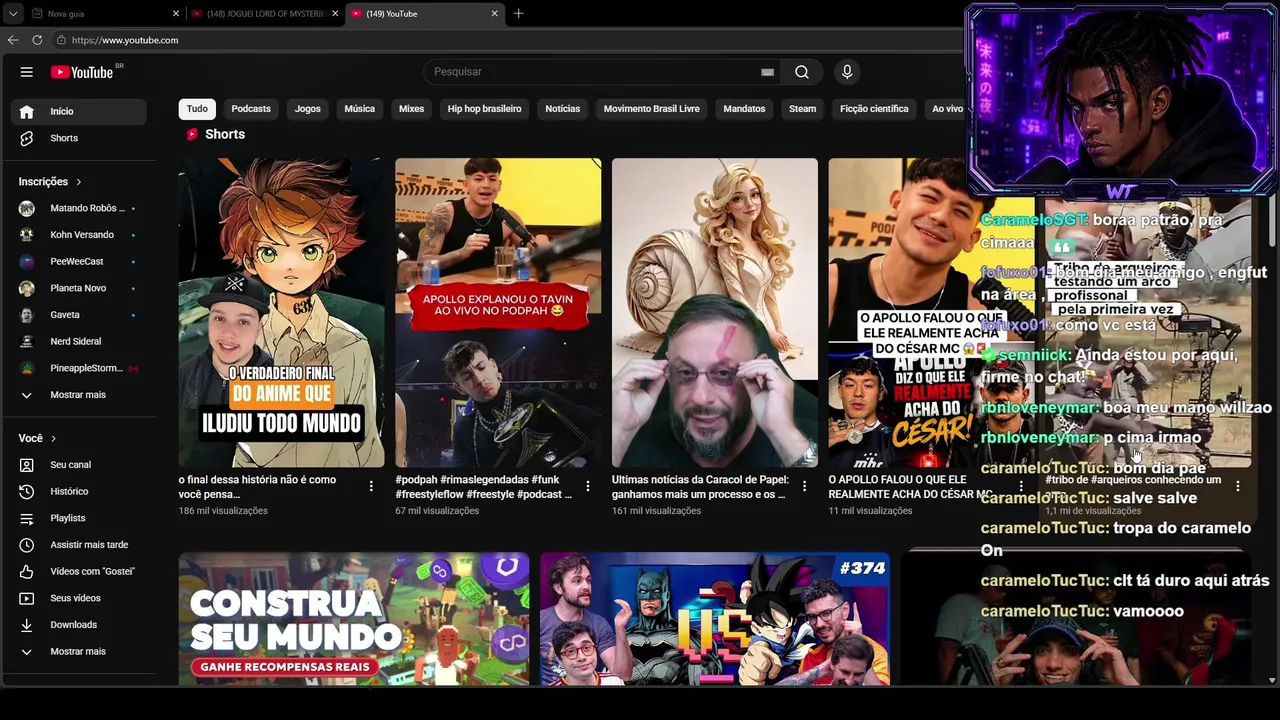Image resolution: width=1280 pixels, height=720 pixels.
Task: Select the Steam filter chip
Action: 803,109
